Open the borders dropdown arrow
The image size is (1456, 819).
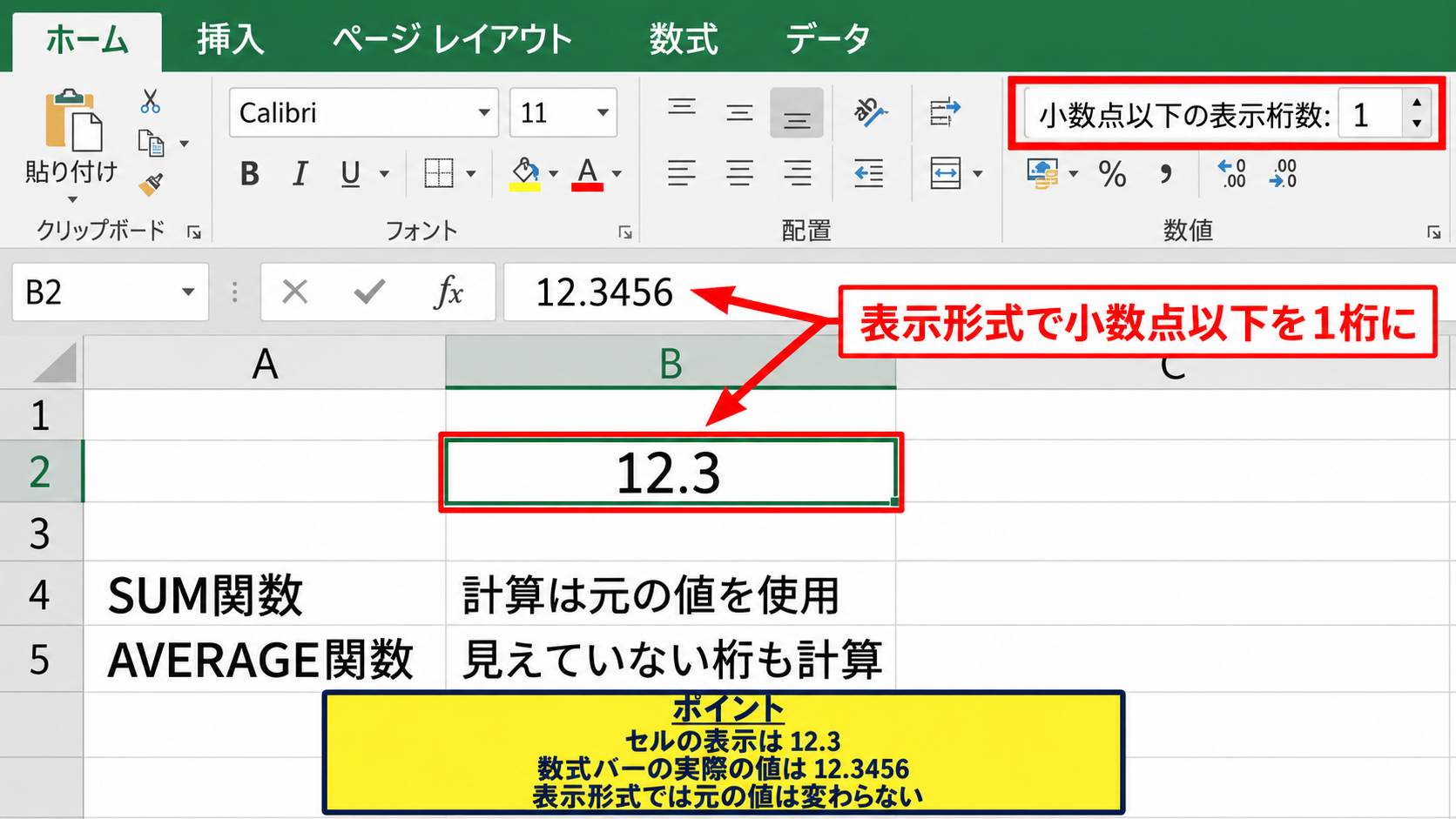pos(471,174)
